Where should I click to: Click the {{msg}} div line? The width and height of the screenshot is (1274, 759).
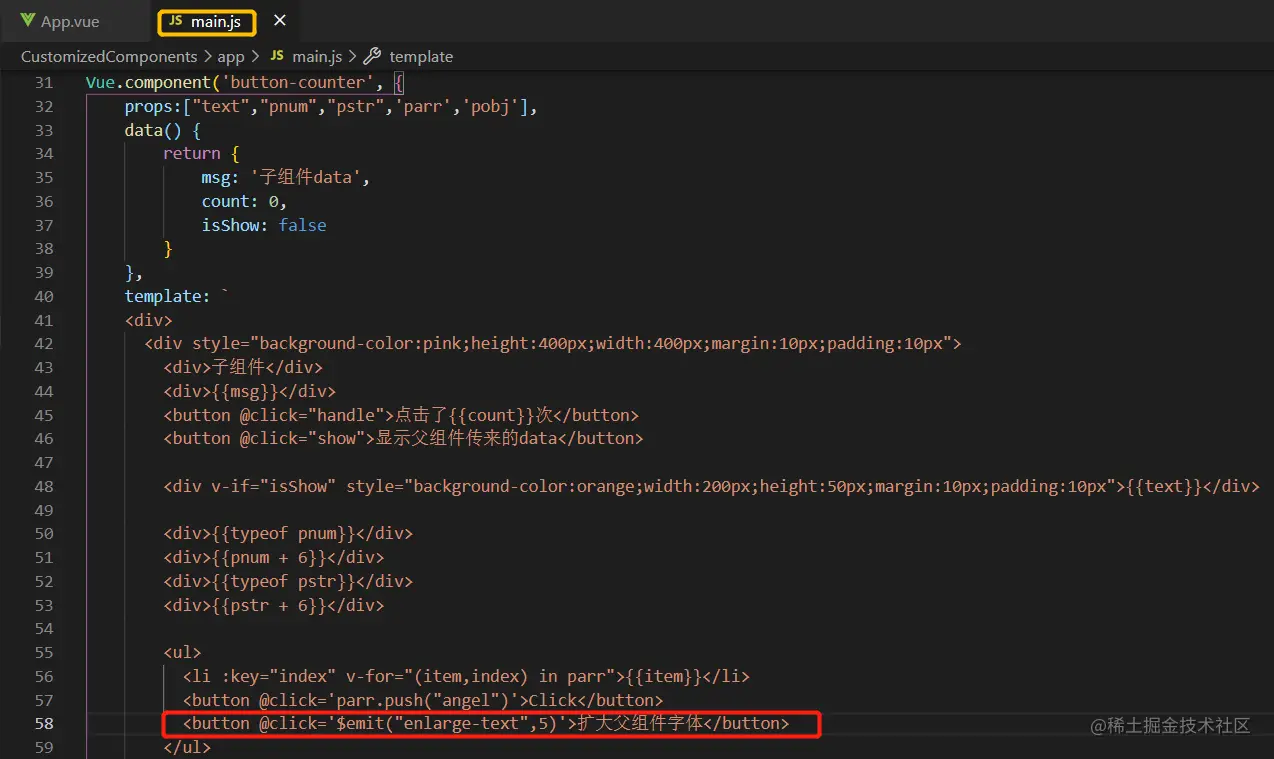(250, 391)
